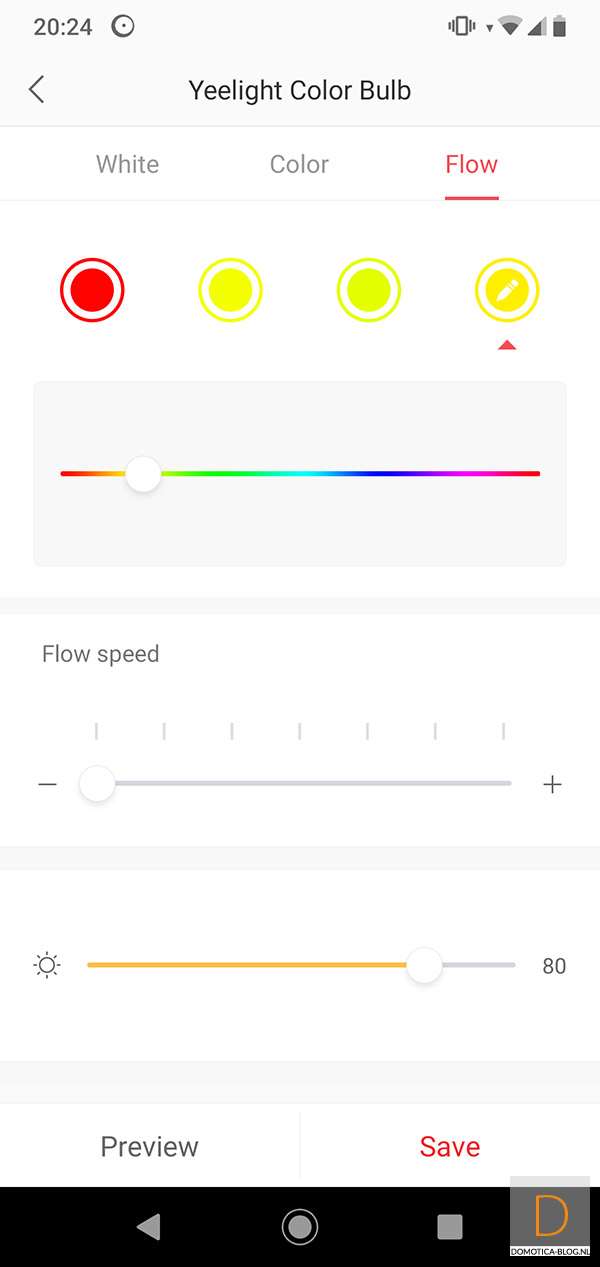Select the red flow color circle

point(92,290)
